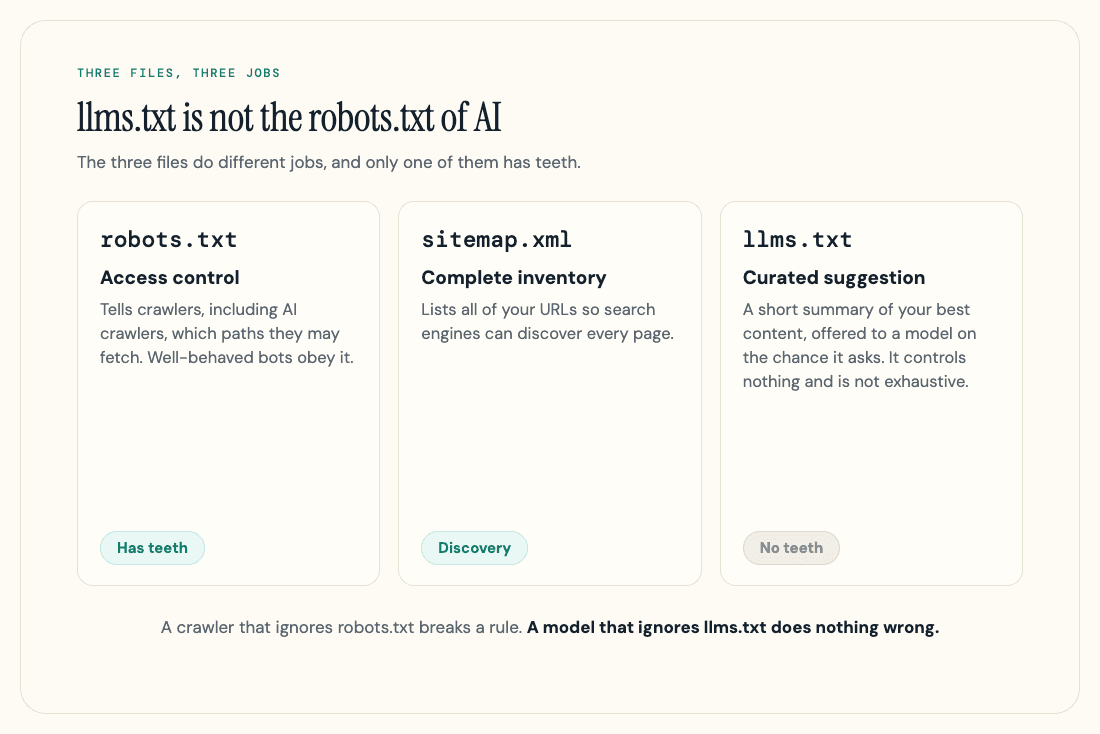Click the 'No teeth' badge
The image size is (1100, 734).
[791, 548]
